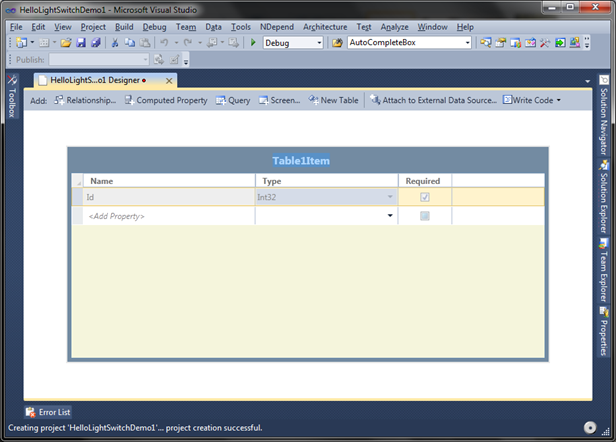The height and width of the screenshot is (442, 616).
Task: Click the Open File folder icon
Action: click(66, 42)
